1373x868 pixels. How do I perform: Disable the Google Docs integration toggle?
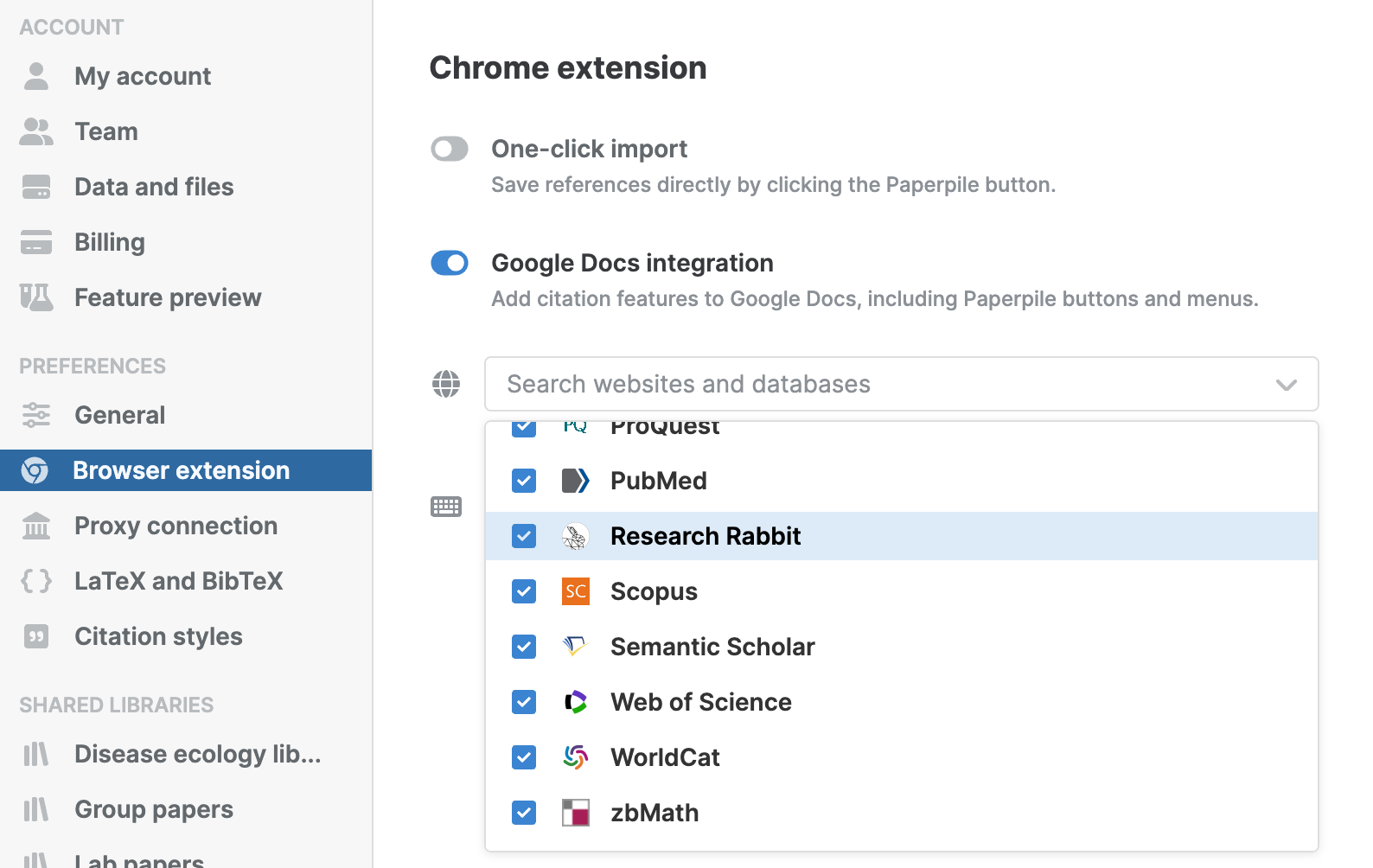pos(450,263)
